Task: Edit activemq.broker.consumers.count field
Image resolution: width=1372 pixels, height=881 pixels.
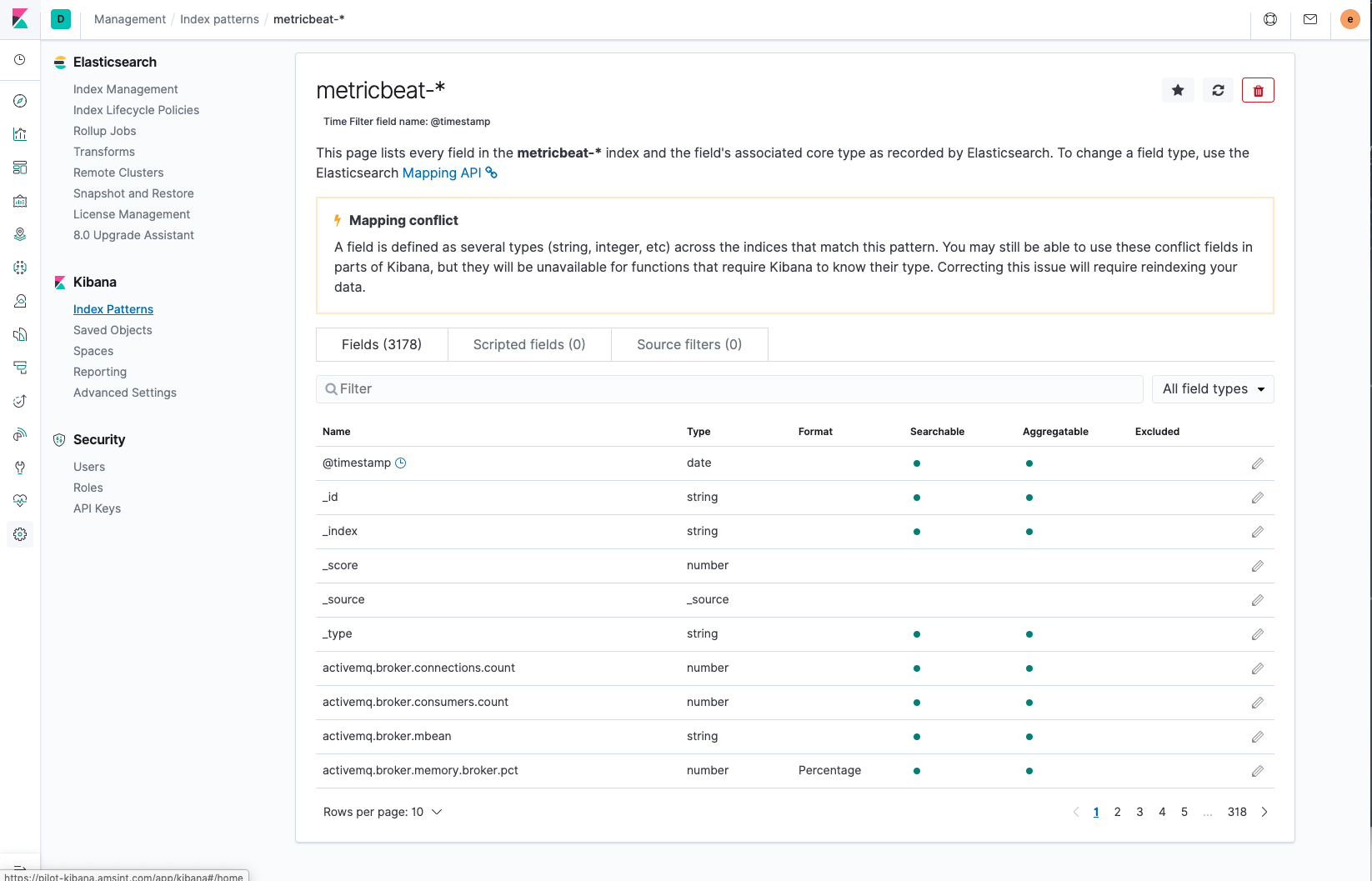Action: coord(1258,703)
